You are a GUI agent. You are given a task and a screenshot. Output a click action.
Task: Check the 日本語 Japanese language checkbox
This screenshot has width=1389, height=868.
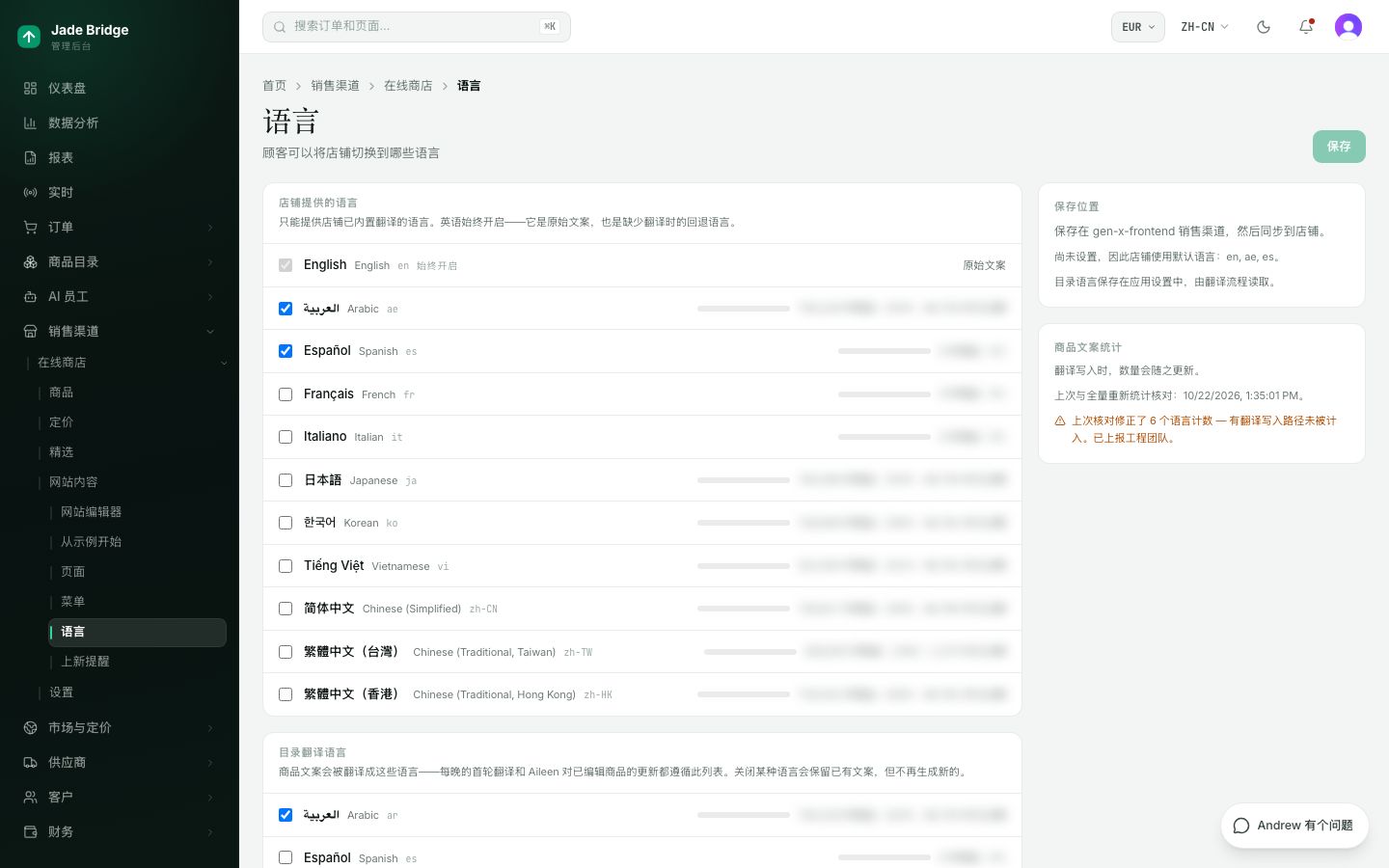tap(286, 480)
